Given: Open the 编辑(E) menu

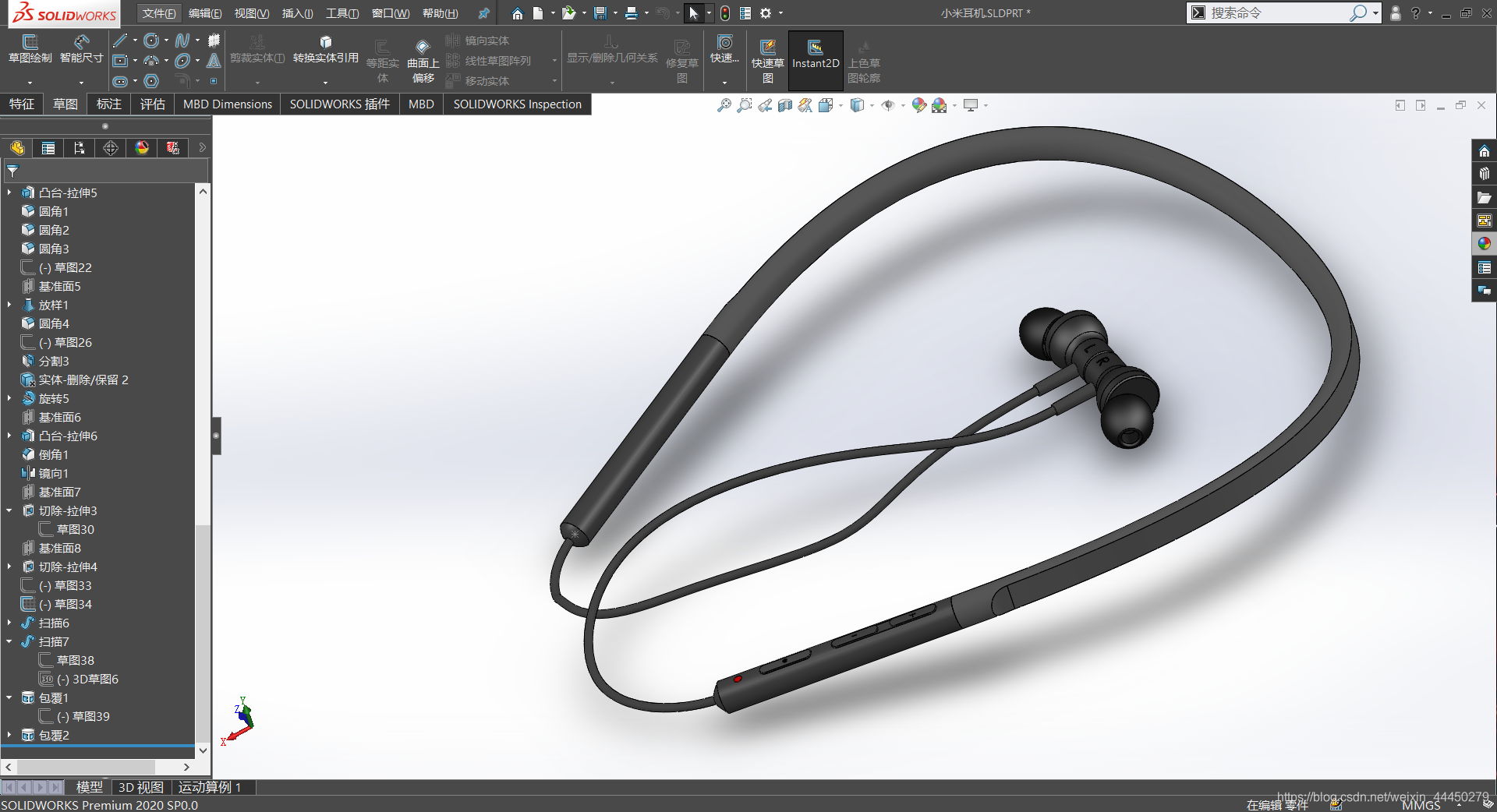Looking at the screenshot, I should pyautogui.click(x=205, y=13).
